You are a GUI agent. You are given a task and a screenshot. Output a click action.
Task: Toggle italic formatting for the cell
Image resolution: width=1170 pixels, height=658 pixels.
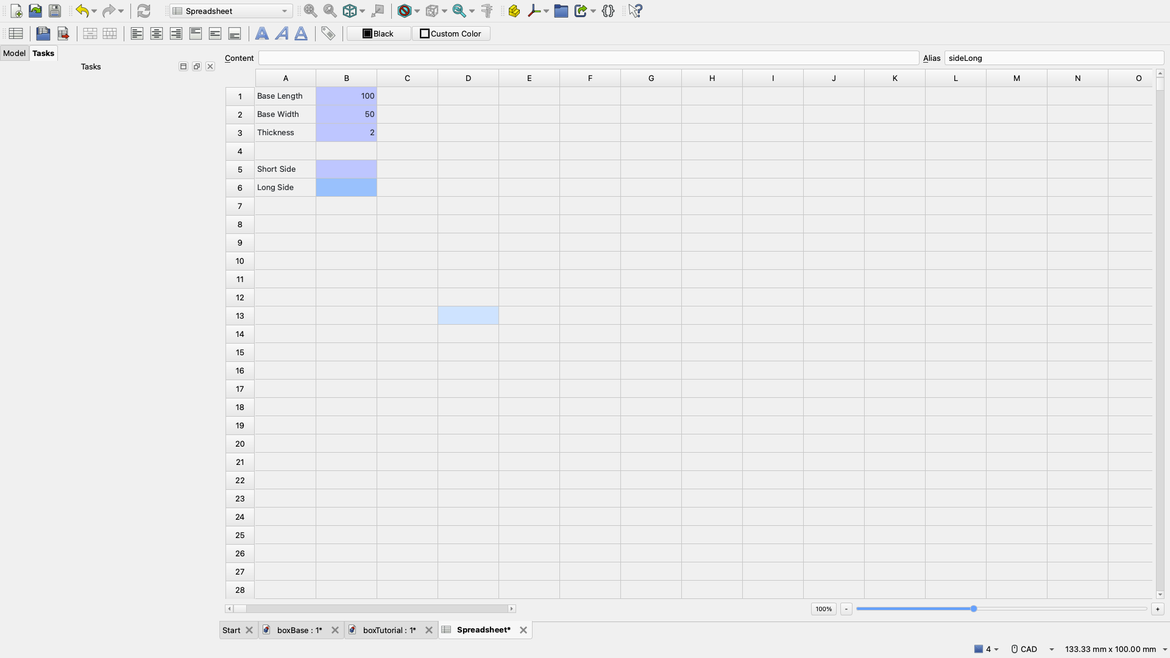tap(281, 32)
